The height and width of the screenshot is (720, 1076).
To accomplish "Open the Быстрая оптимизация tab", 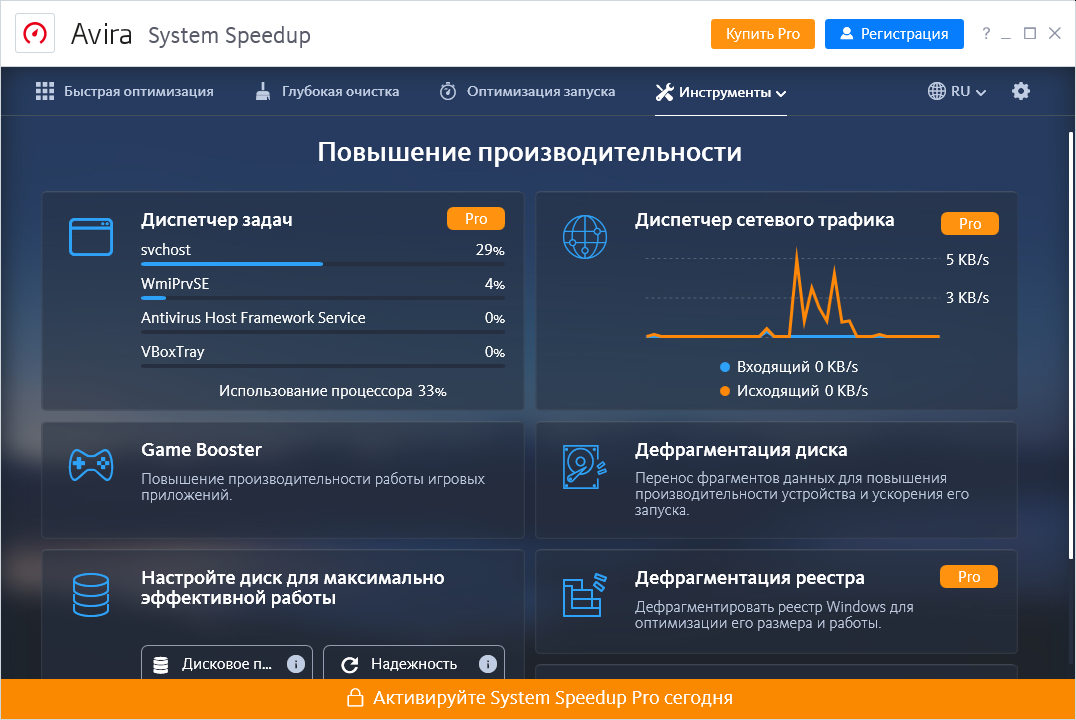I will click(125, 91).
